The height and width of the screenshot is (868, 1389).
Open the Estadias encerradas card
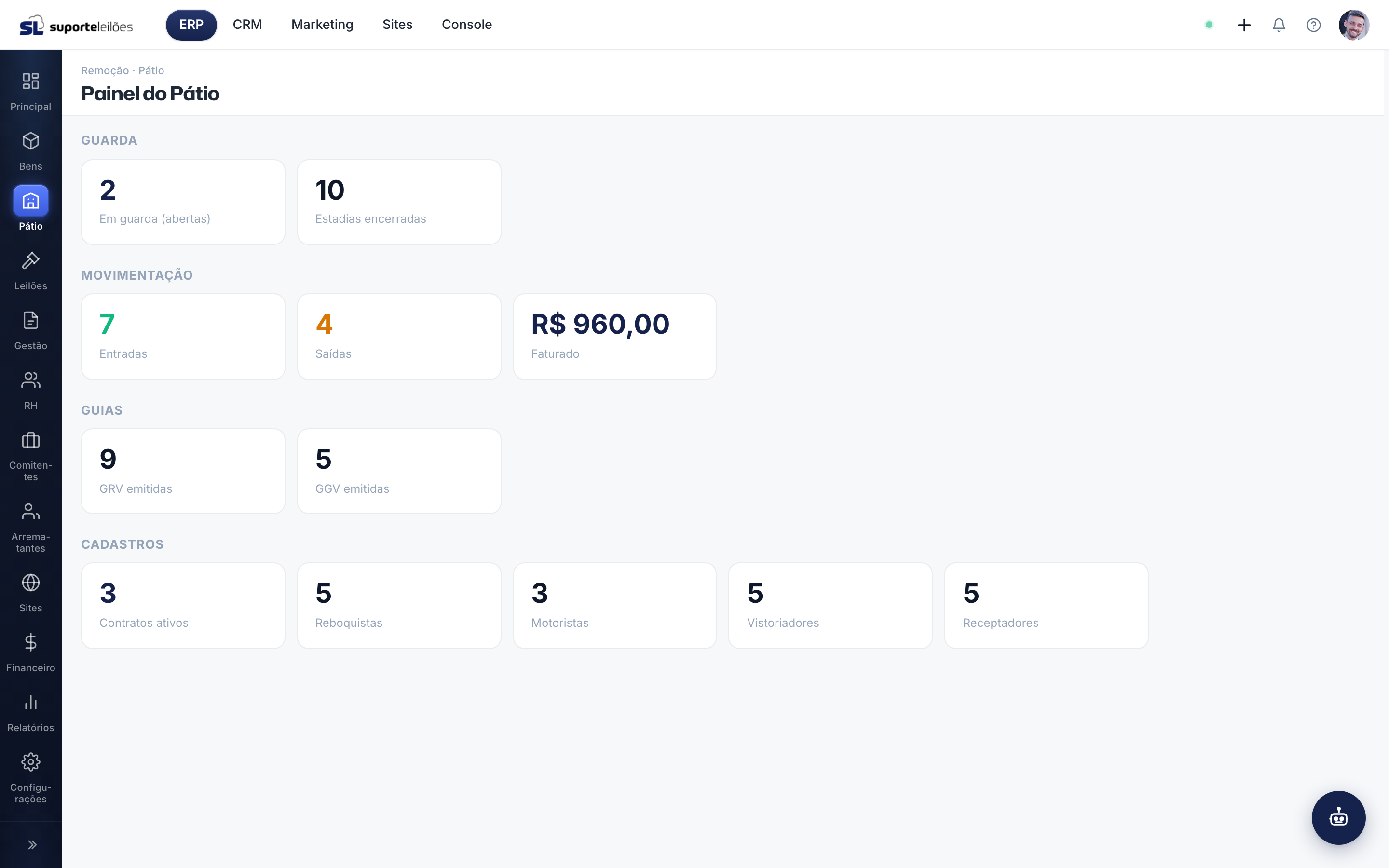[399, 202]
